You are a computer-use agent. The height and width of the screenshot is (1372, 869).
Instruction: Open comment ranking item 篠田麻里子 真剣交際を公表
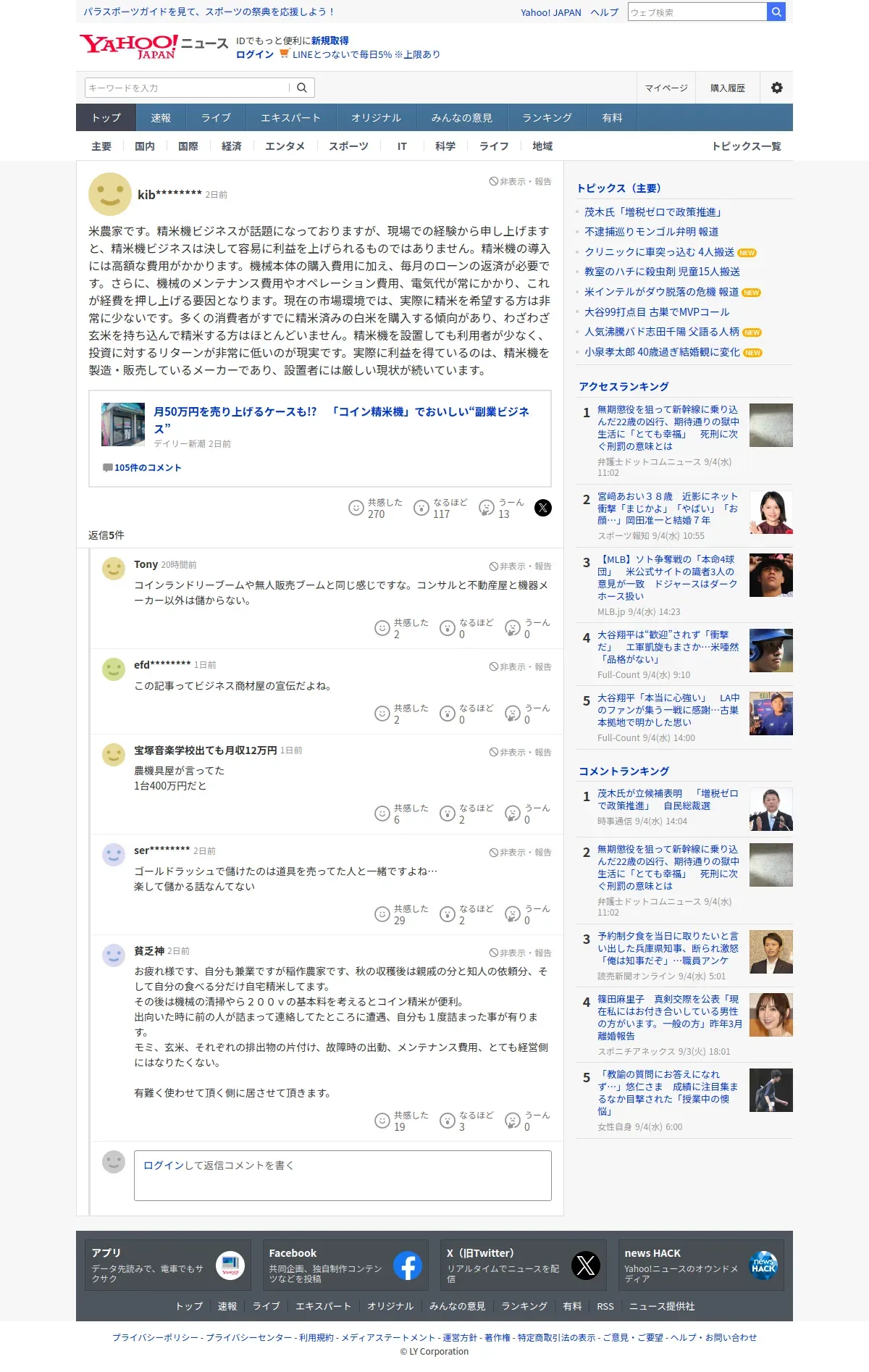(x=670, y=1018)
